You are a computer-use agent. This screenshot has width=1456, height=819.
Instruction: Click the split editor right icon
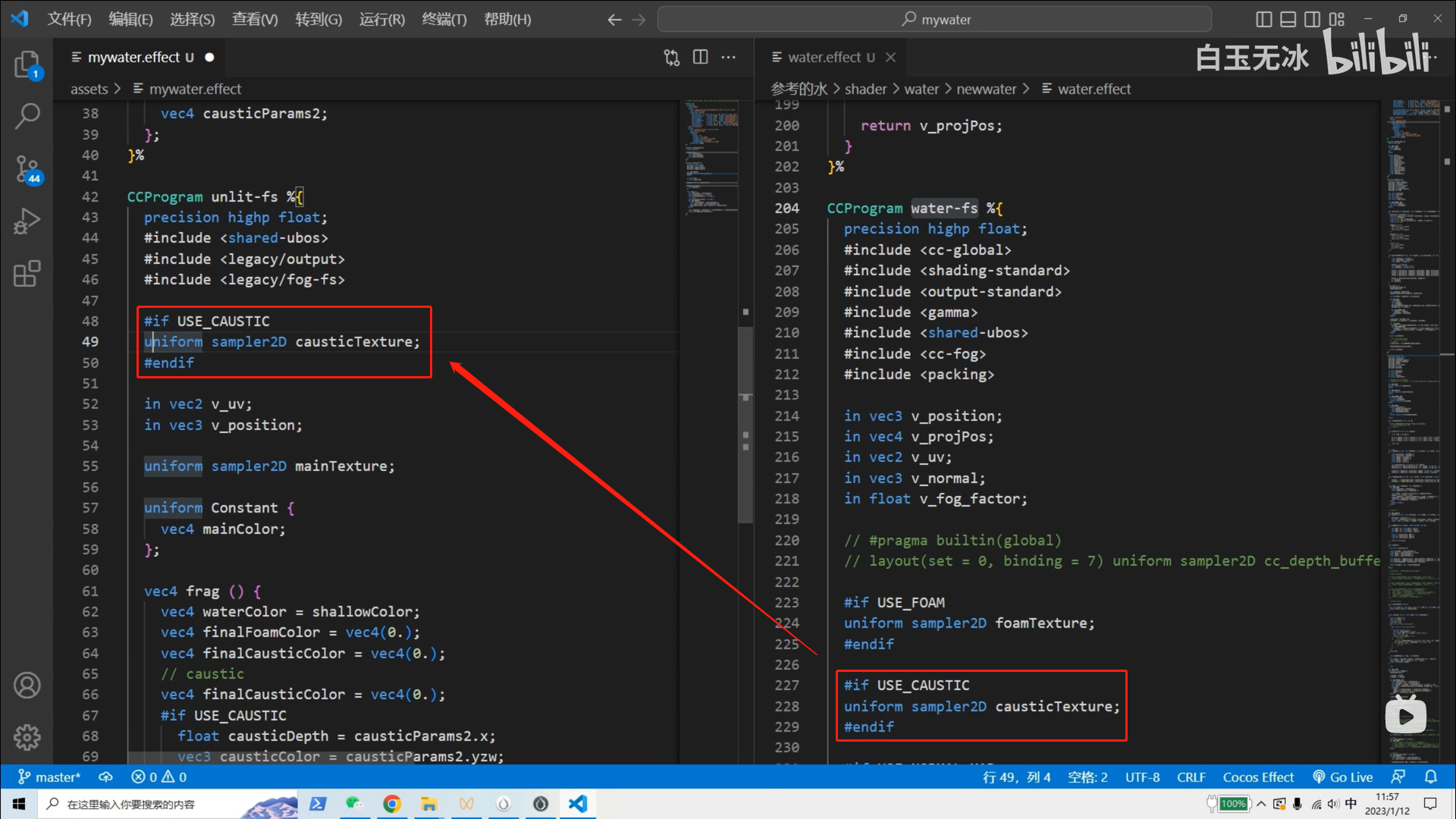click(x=700, y=57)
